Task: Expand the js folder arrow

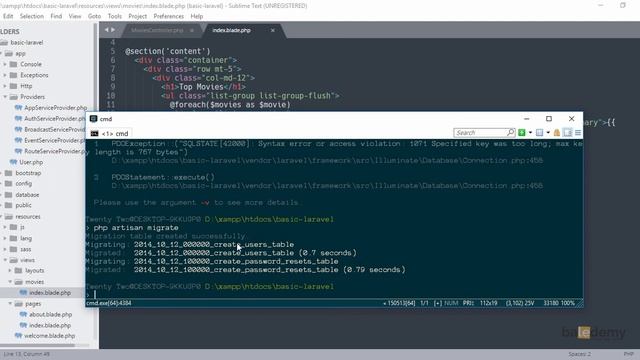Action: 5,227
